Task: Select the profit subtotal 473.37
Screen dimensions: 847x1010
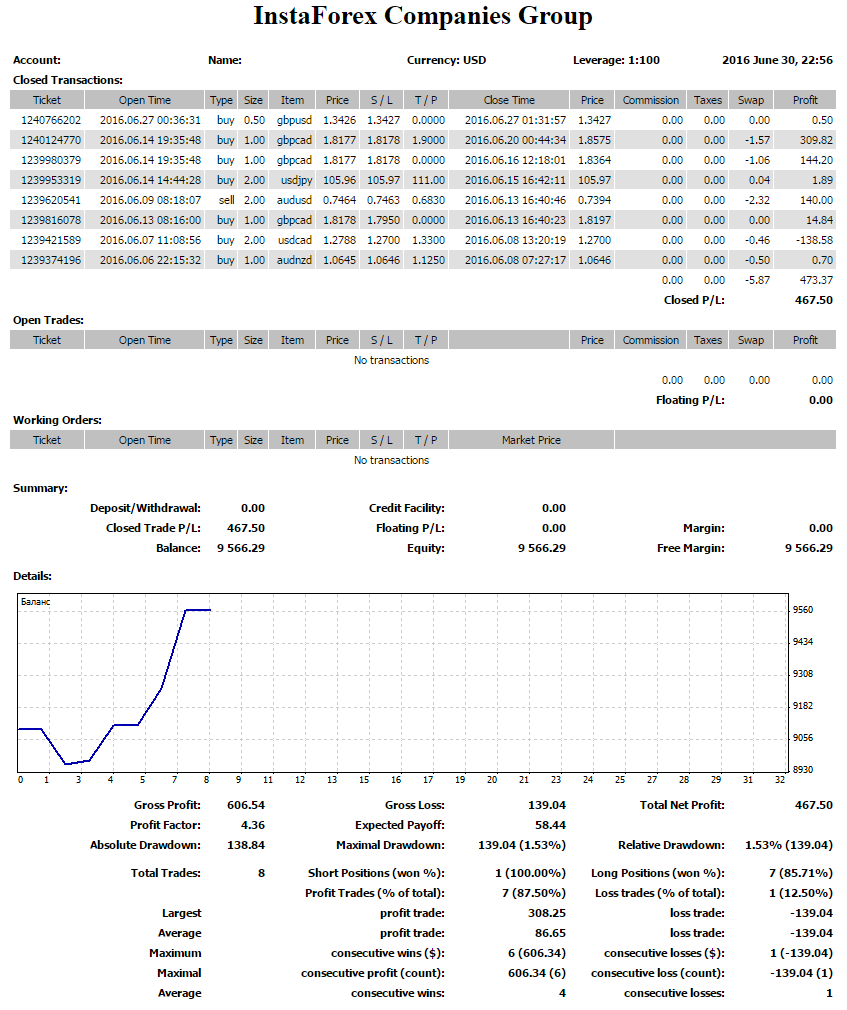Action: [816, 280]
